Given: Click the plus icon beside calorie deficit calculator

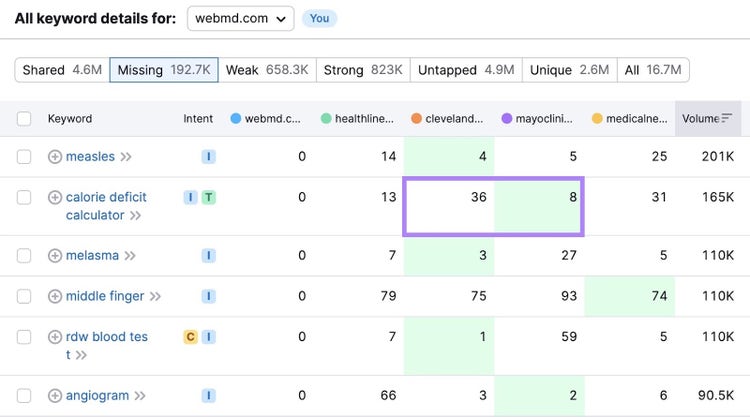Looking at the screenshot, I should 55,197.
